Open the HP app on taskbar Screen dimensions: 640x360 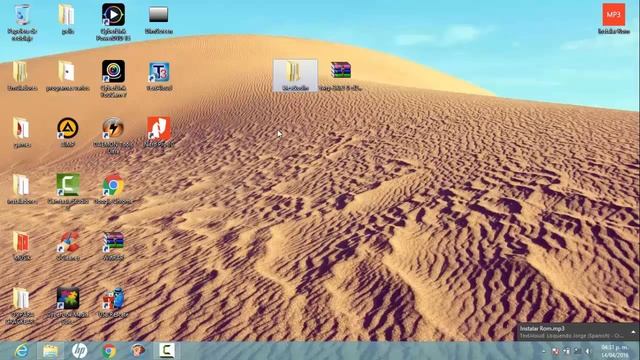coord(79,351)
